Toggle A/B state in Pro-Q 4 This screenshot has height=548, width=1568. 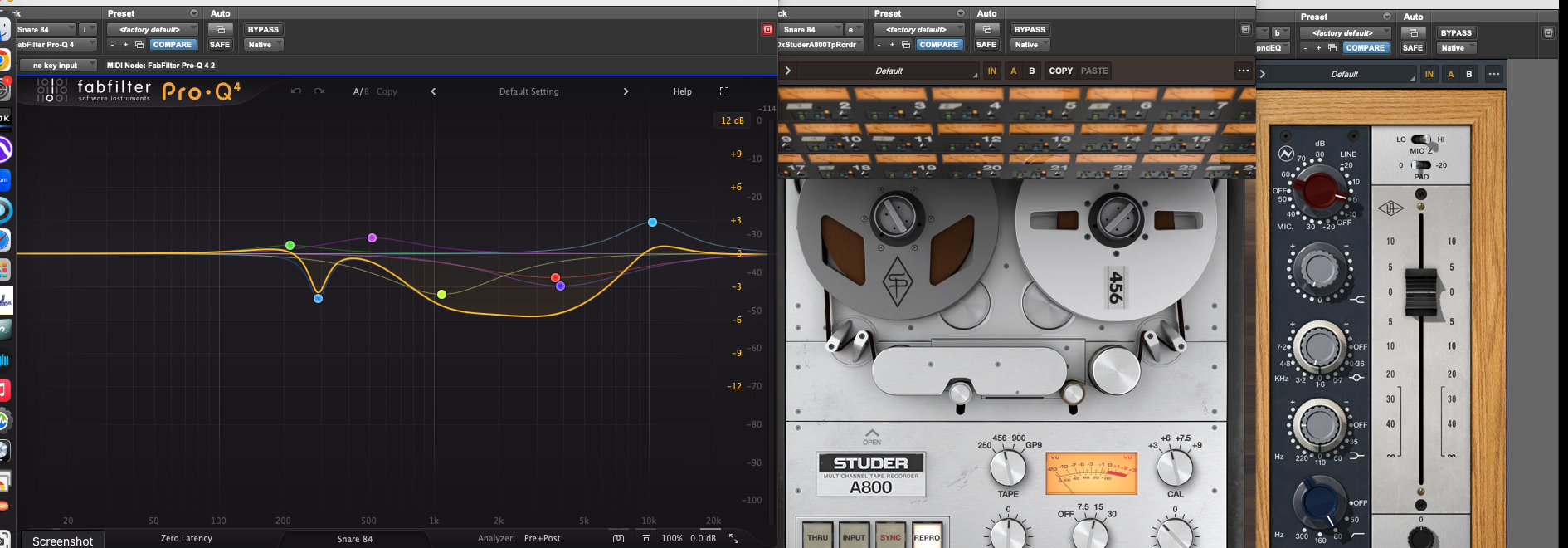(359, 91)
